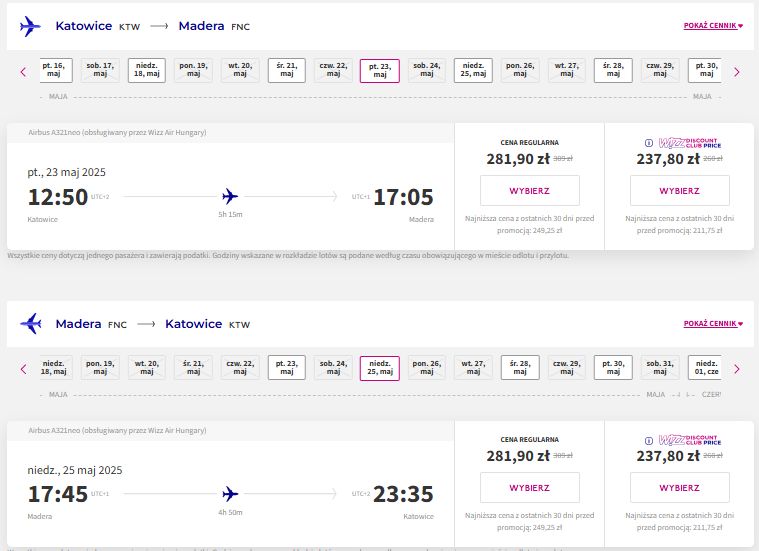The width and height of the screenshot is (759, 551).
Task: Select outbound date niedz. 25, maj
Action: point(473,70)
